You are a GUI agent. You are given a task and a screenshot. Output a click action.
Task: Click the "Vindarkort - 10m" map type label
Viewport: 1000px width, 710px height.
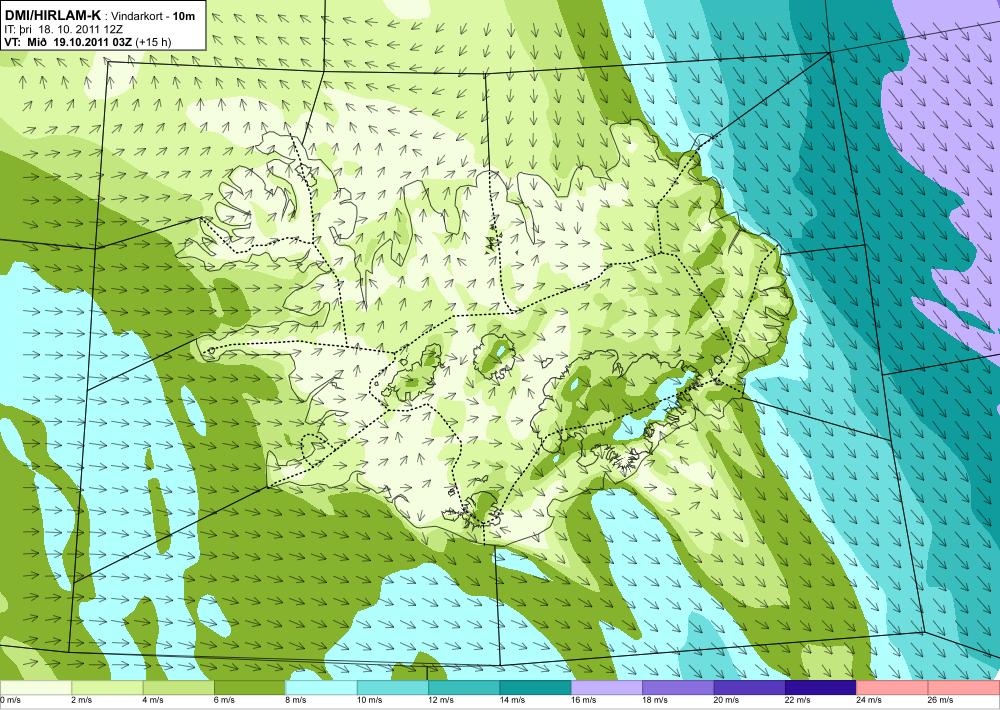click(153, 17)
